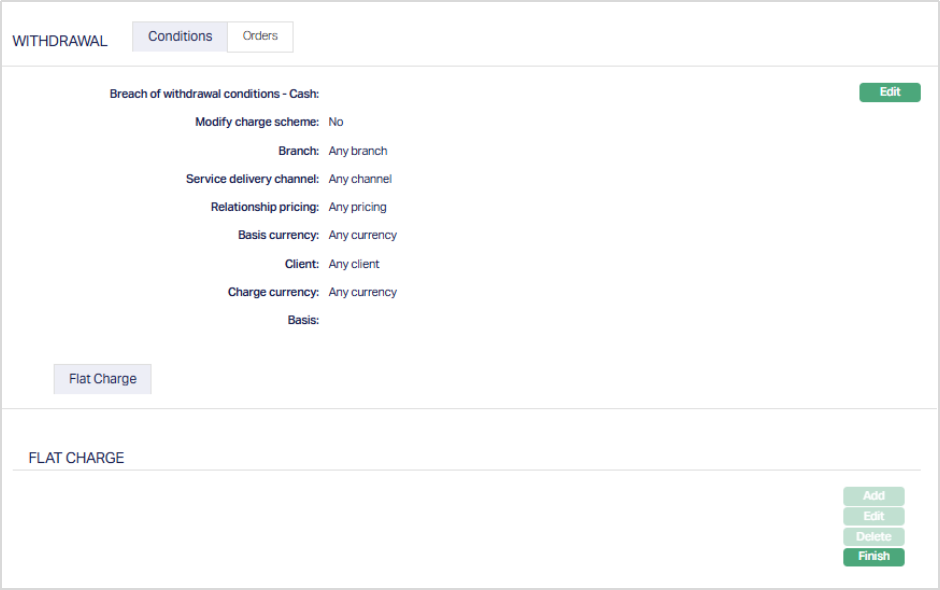Click the Delete button
The width and height of the screenshot is (940, 590).
(x=873, y=537)
